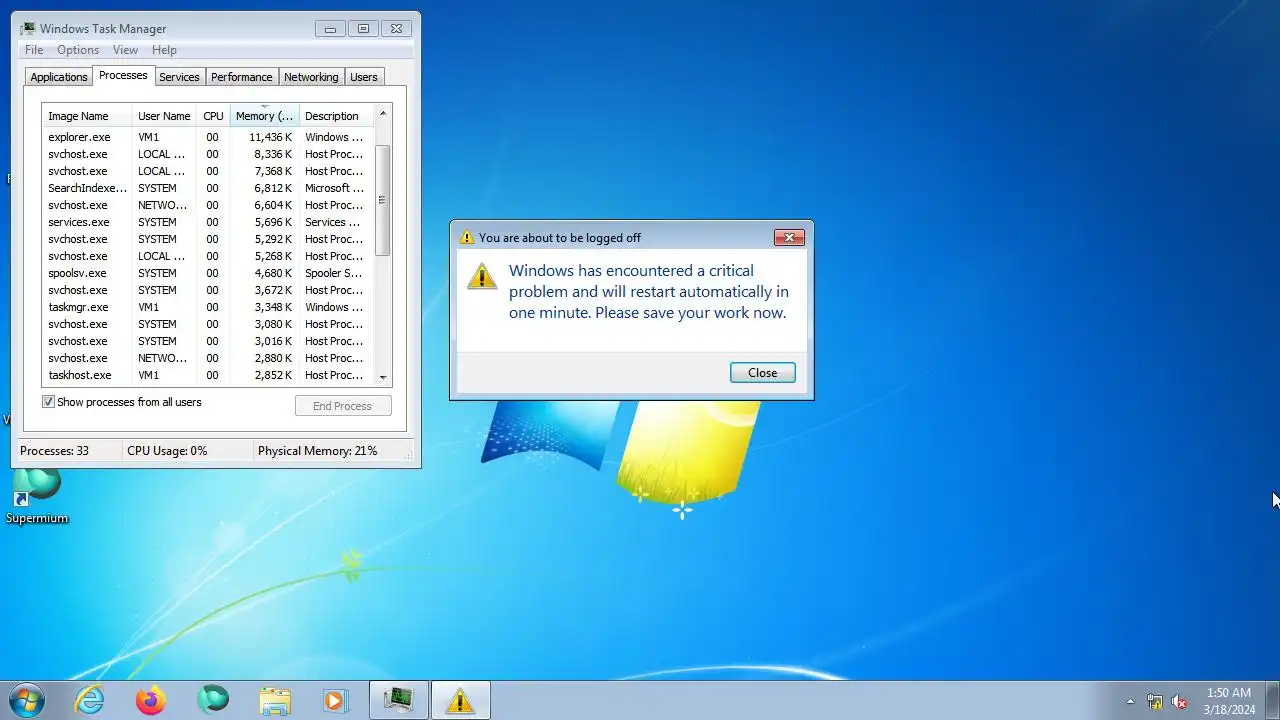Click the process list scroll down arrow
The width and height of the screenshot is (1280, 720).
[x=383, y=377]
